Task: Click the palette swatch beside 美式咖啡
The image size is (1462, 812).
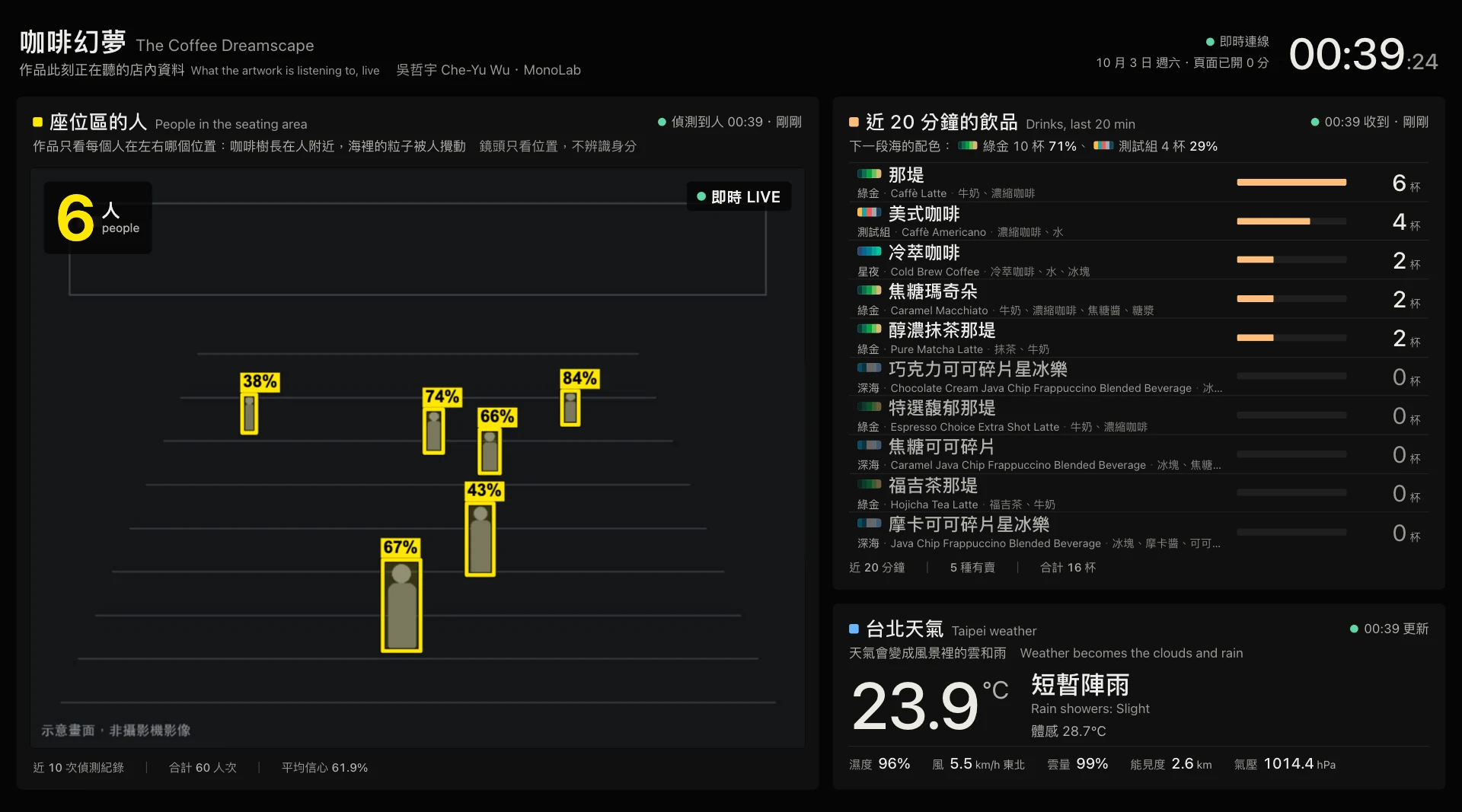Action: click(869, 212)
